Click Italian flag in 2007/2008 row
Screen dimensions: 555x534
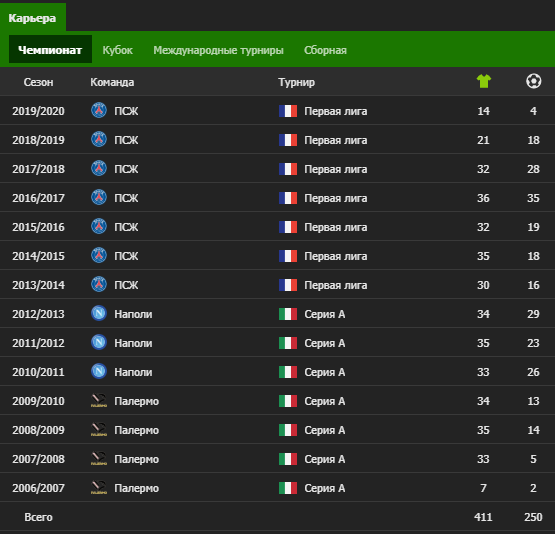coord(288,459)
